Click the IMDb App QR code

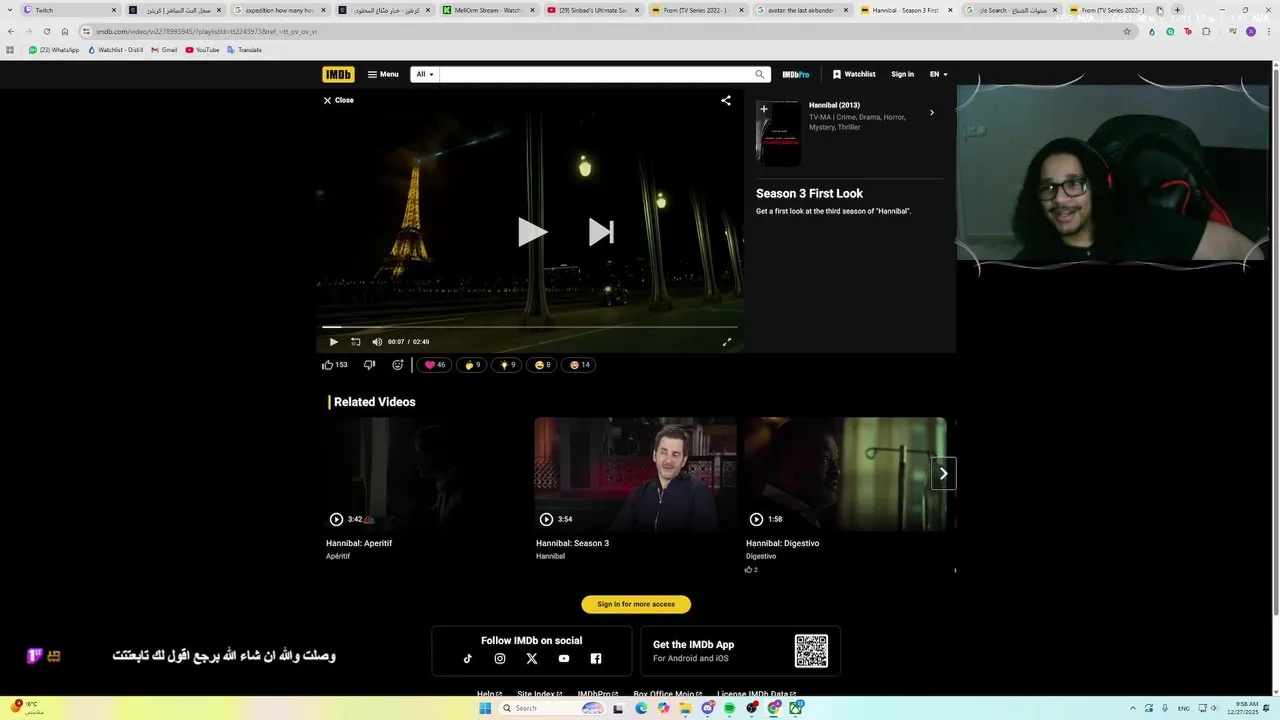811,651
